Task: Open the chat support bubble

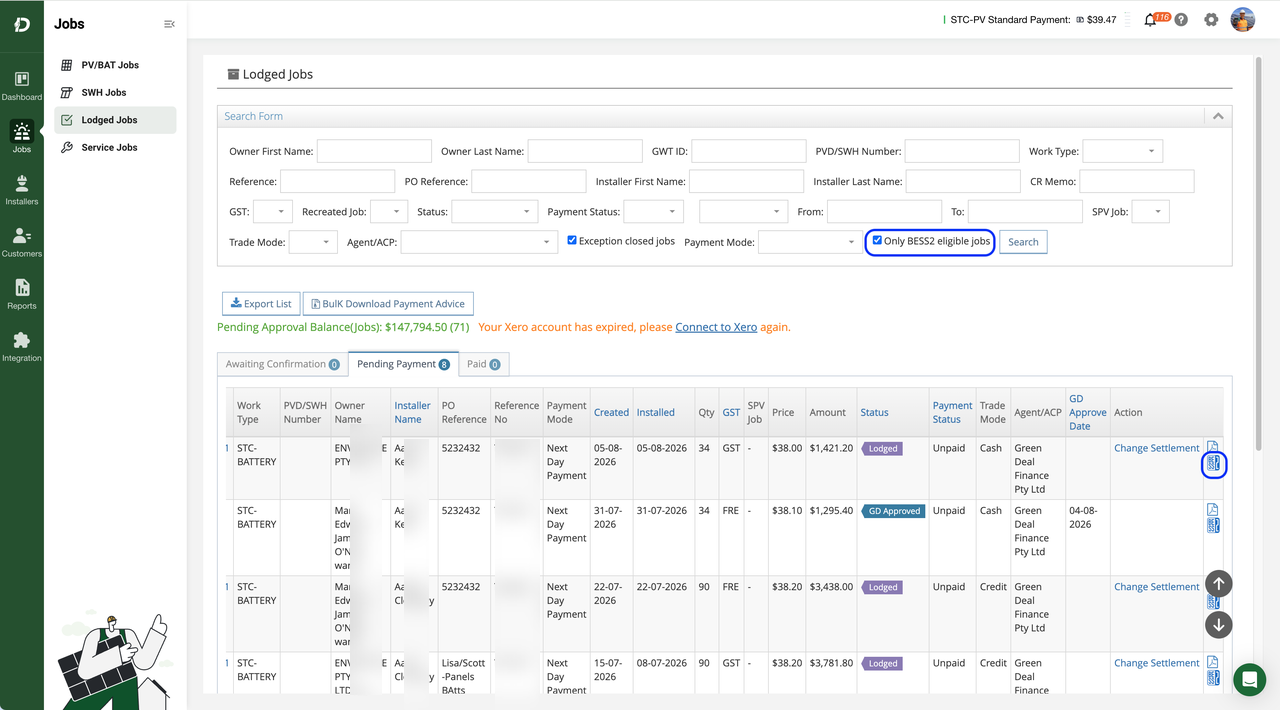Action: [x=1249, y=679]
